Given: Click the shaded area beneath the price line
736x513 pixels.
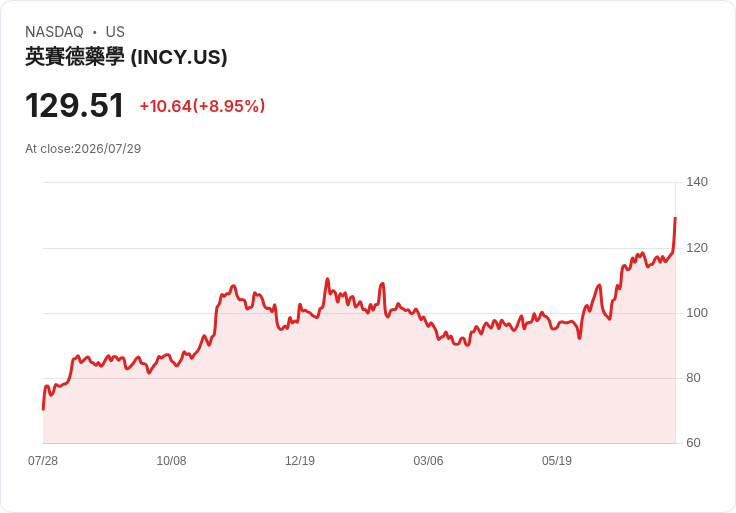Looking at the screenshot, I should point(359,390).
